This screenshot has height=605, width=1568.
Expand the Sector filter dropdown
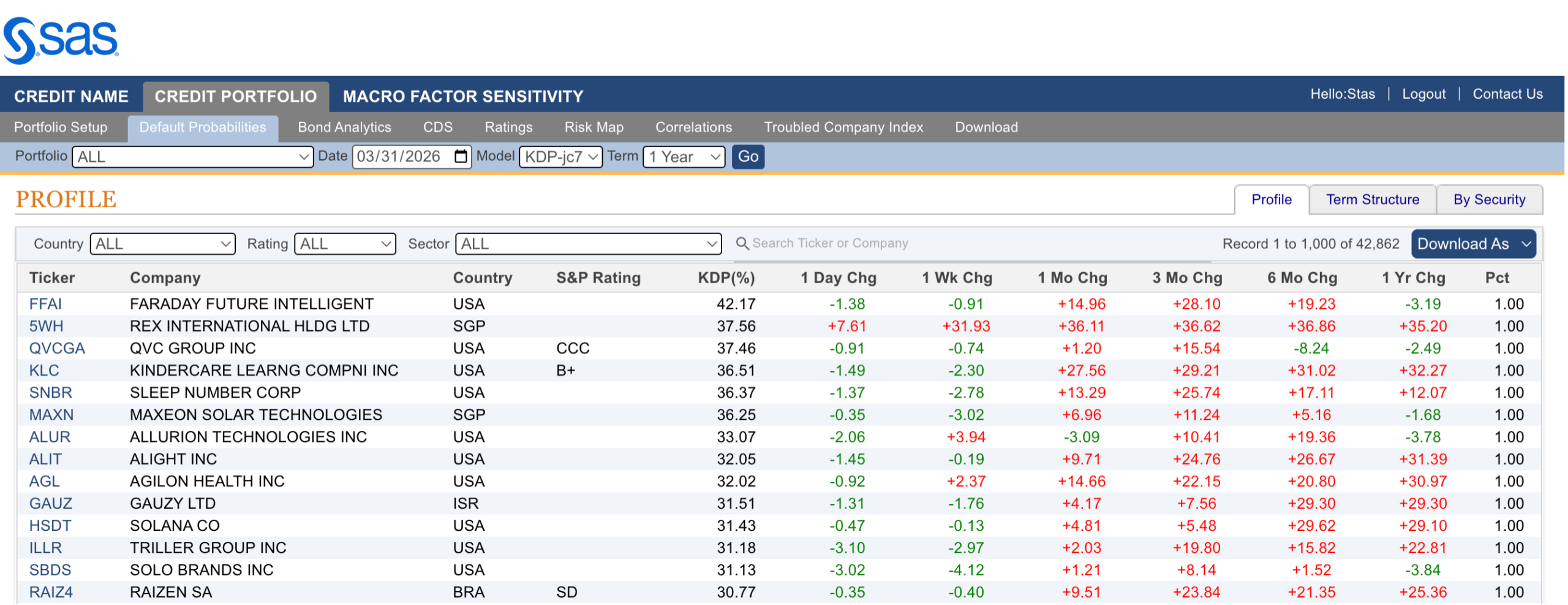pyautogui.click(x=587, y=244)
